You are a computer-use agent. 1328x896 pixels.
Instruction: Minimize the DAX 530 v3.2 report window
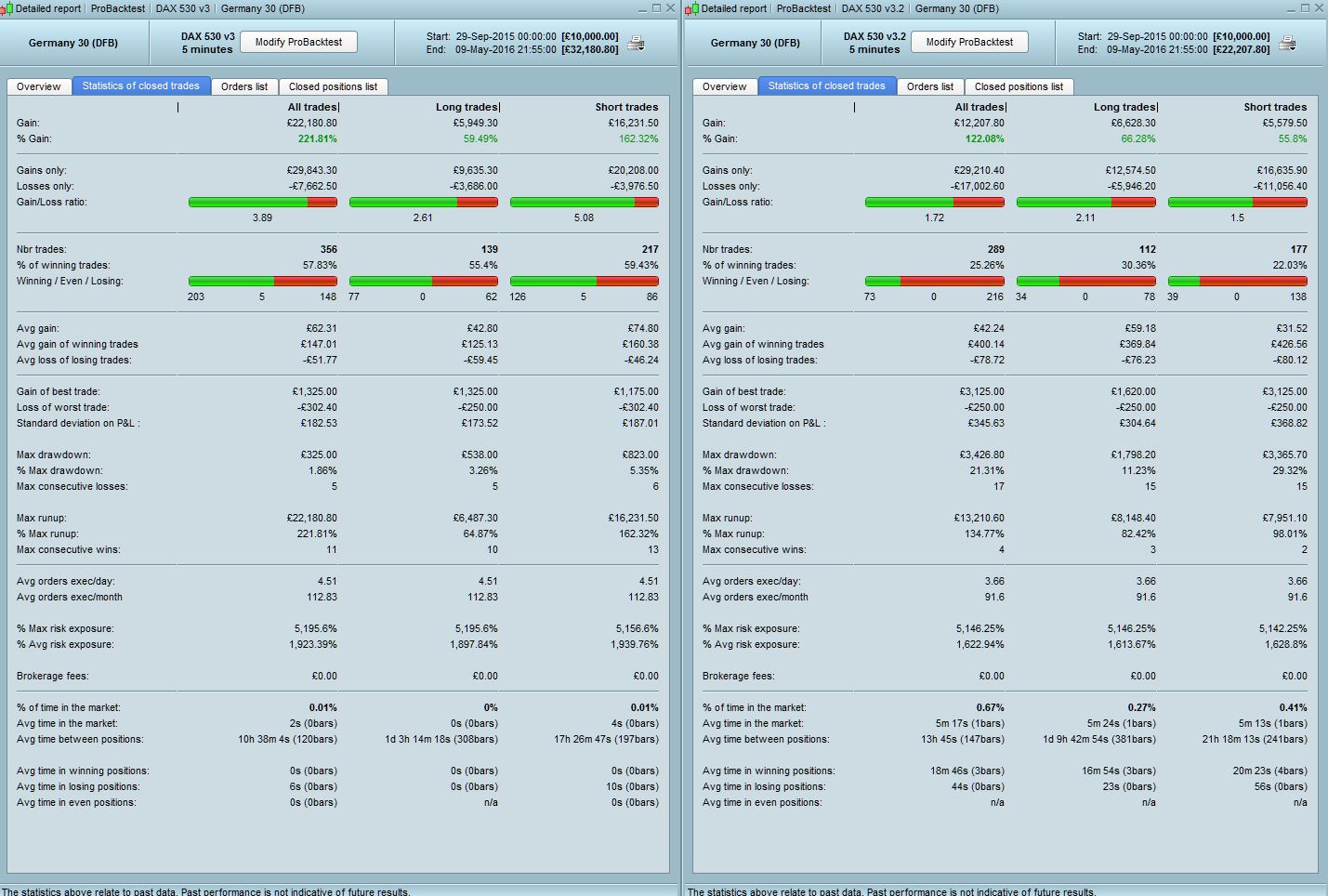click(x=1290, y=8)
